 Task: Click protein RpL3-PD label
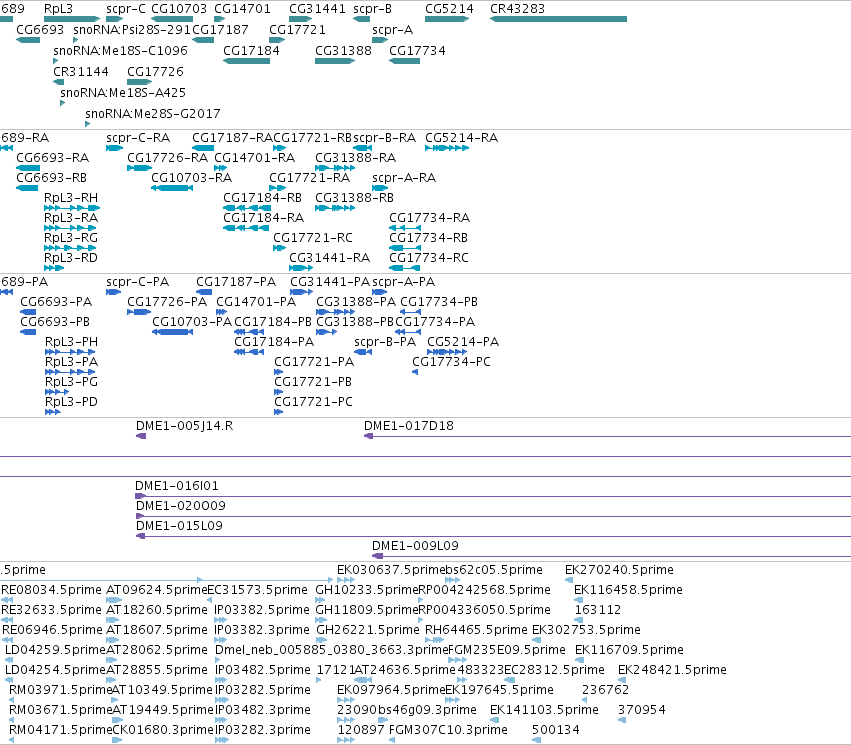click(x=72, y=403)
